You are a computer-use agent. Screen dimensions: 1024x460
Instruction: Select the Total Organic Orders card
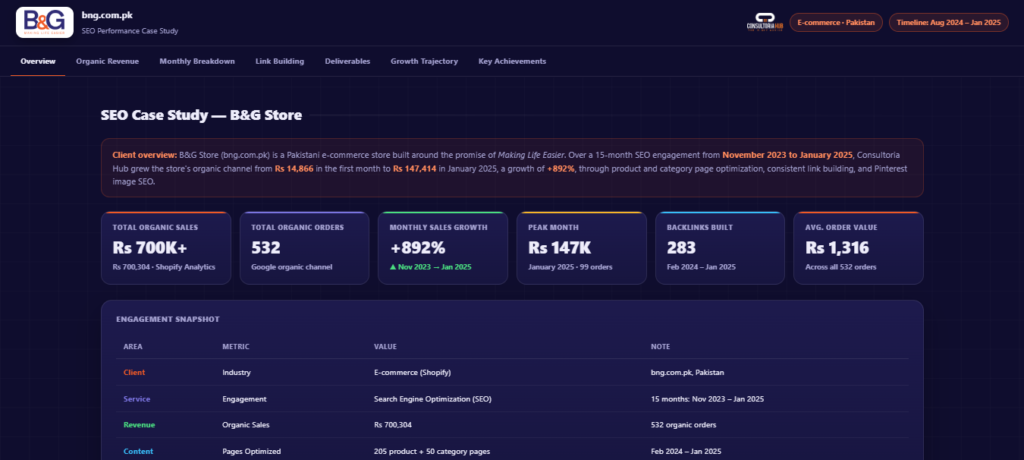tap(304, 248)
